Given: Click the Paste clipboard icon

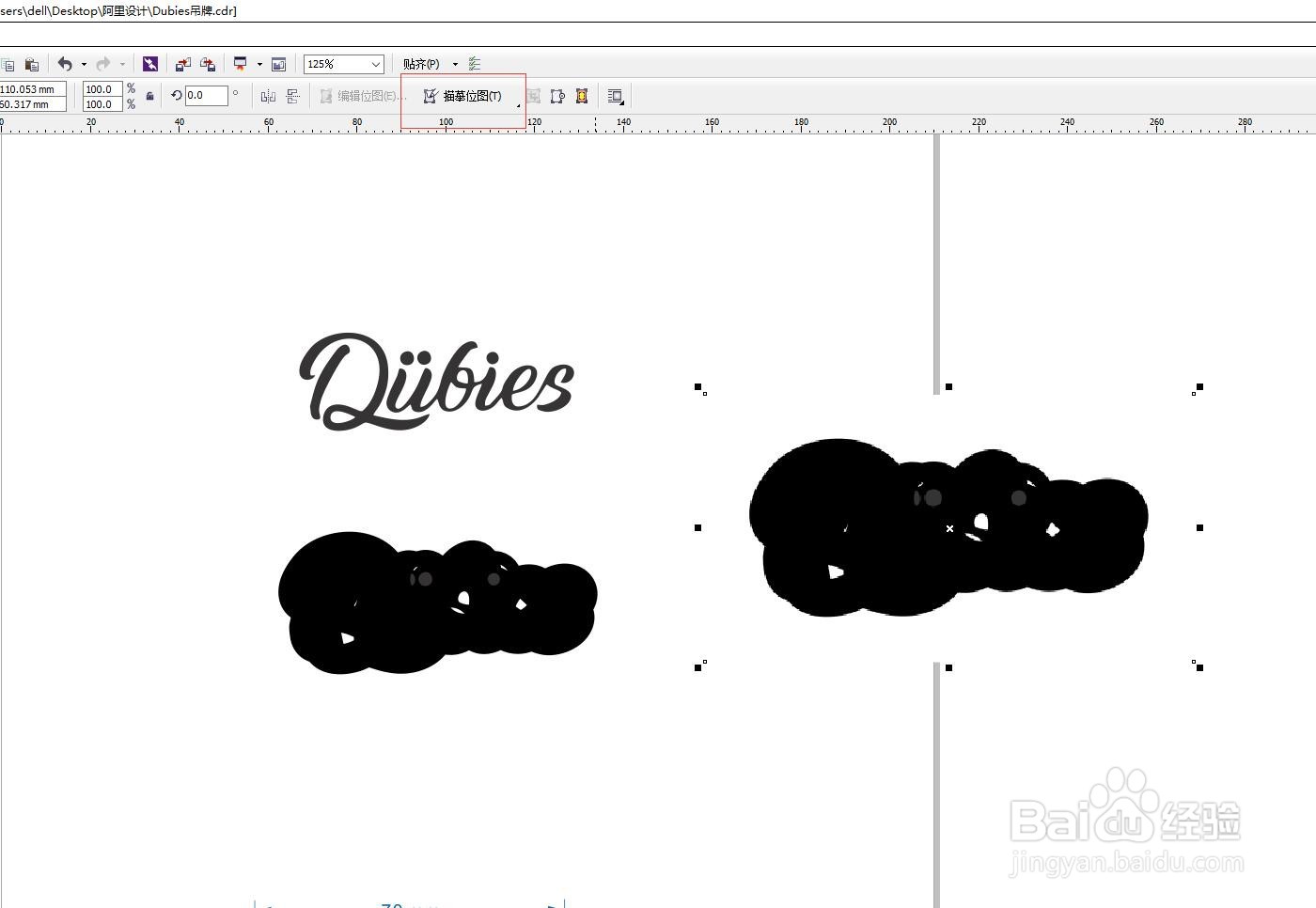Looking at the screenshot, I should click(x=31, y=64).
